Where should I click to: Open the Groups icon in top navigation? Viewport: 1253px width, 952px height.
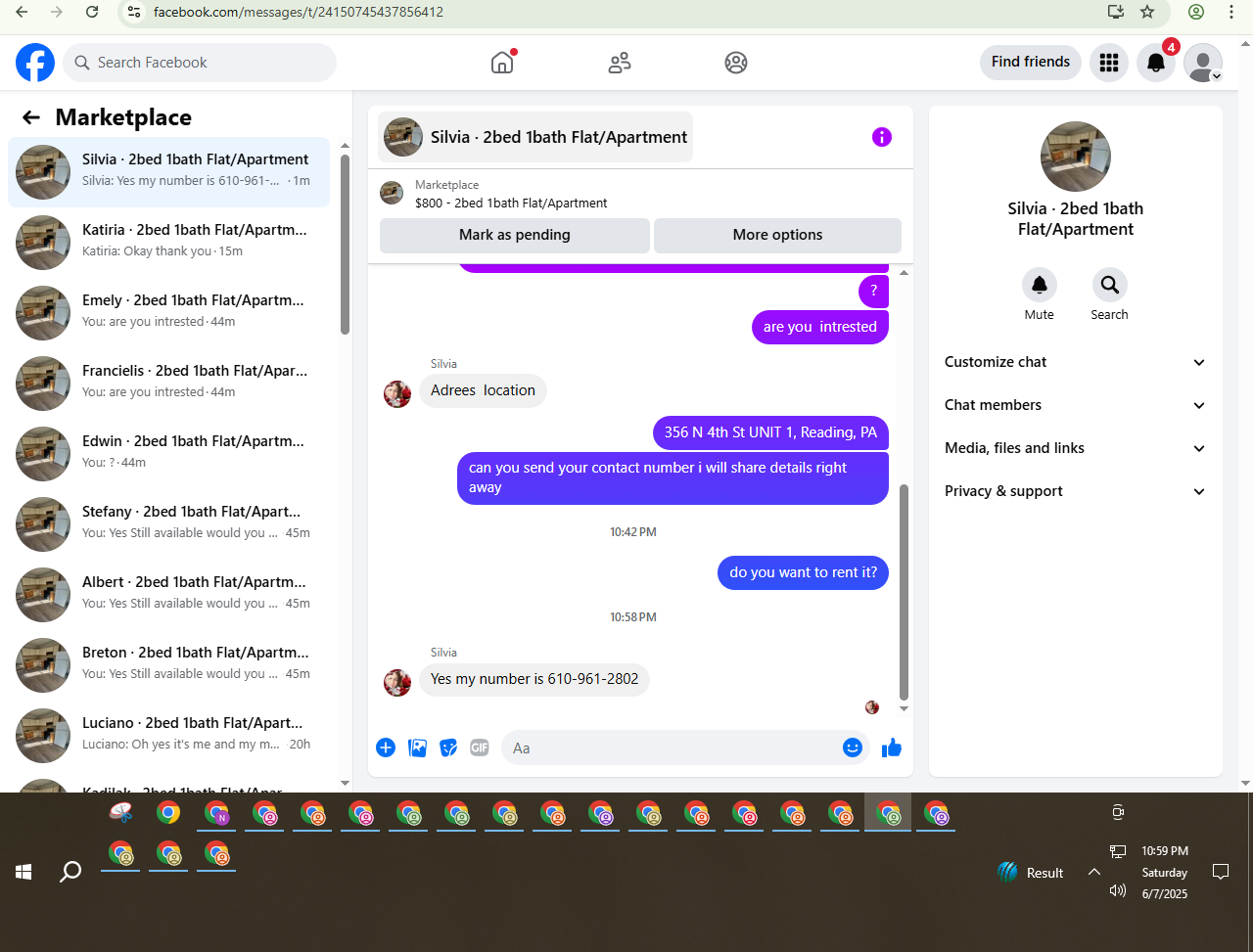(x=736, y=63)
